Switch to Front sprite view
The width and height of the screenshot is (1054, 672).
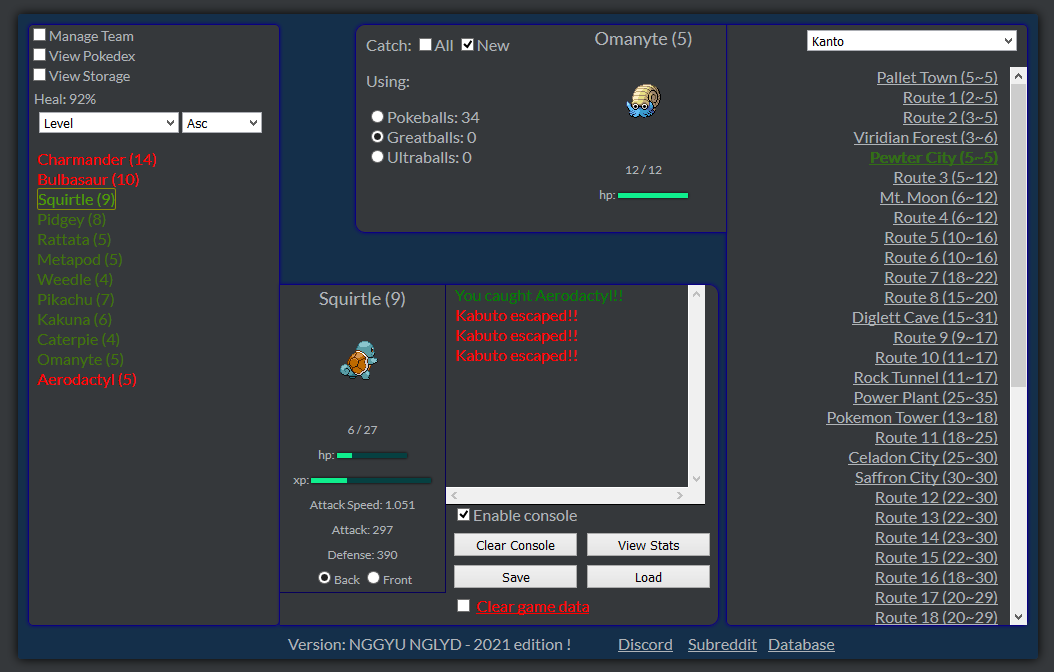click(x=374, y=578)
